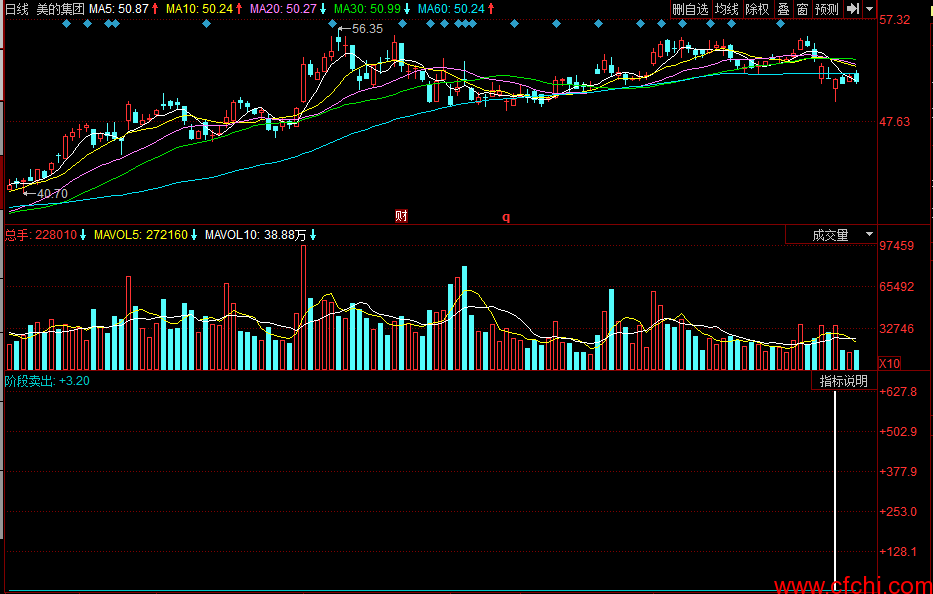Screen dimensions: 933x594
Task: Click the 指标说明 indicator description button
Action: [844, 381]
